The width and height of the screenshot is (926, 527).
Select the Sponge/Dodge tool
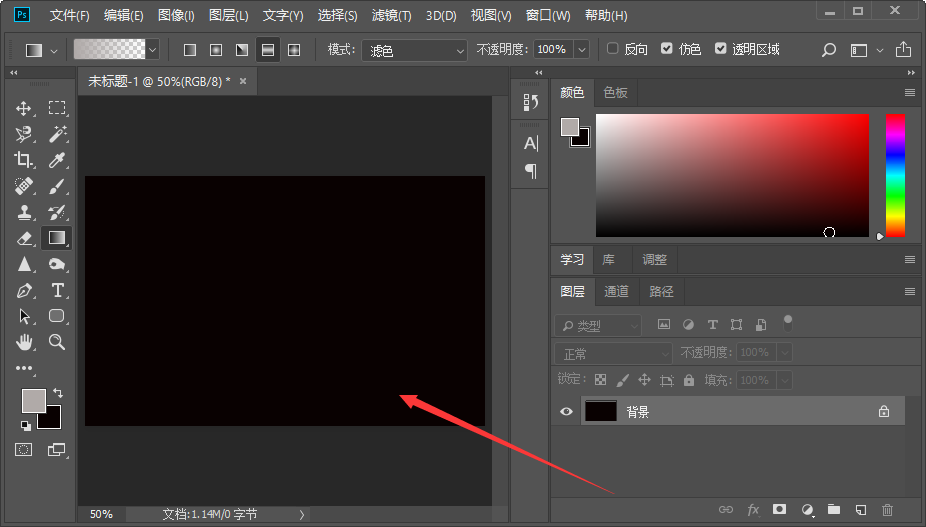57,264
